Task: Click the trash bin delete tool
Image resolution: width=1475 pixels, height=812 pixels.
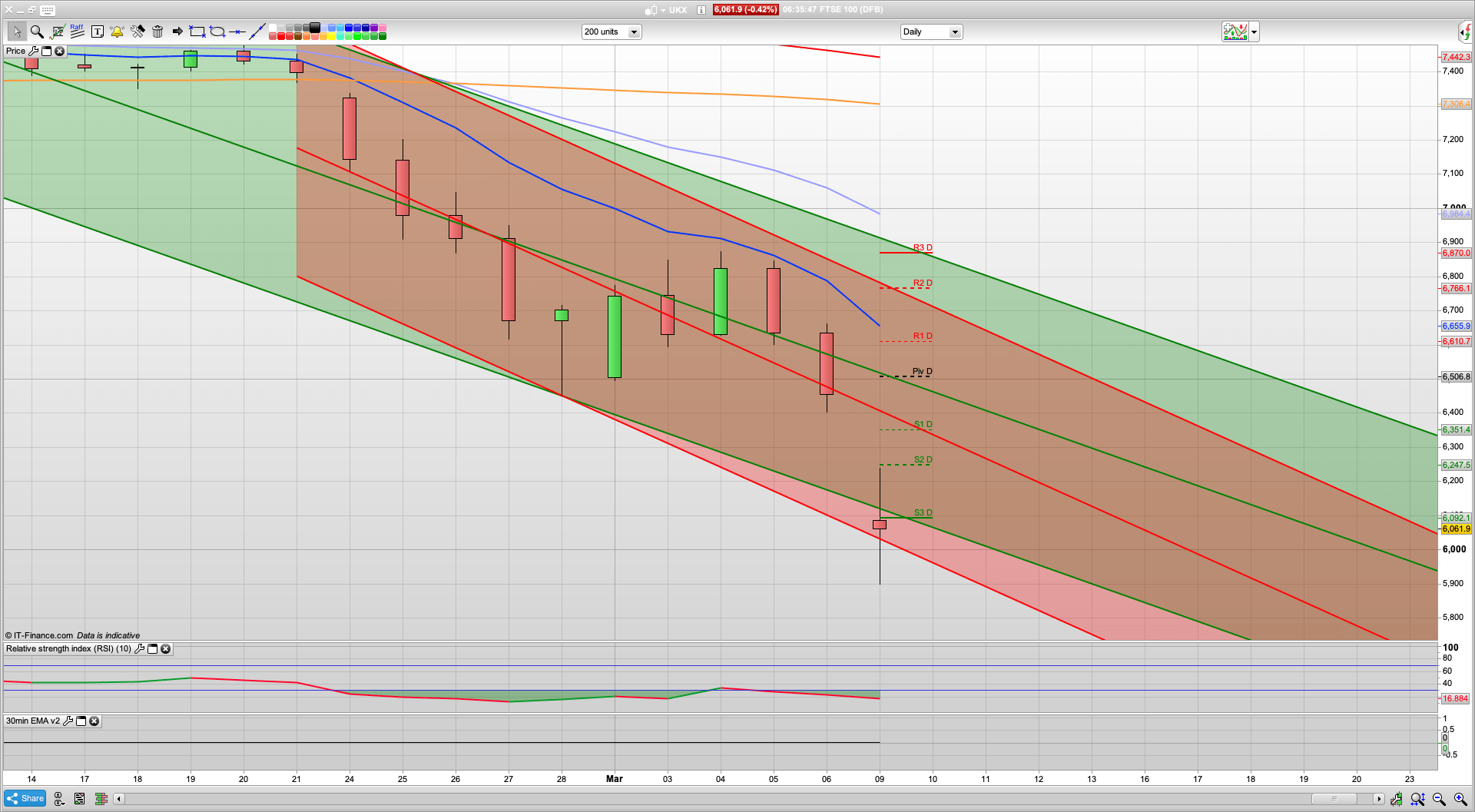Action: pyautogui.click(x=157, y=31)
